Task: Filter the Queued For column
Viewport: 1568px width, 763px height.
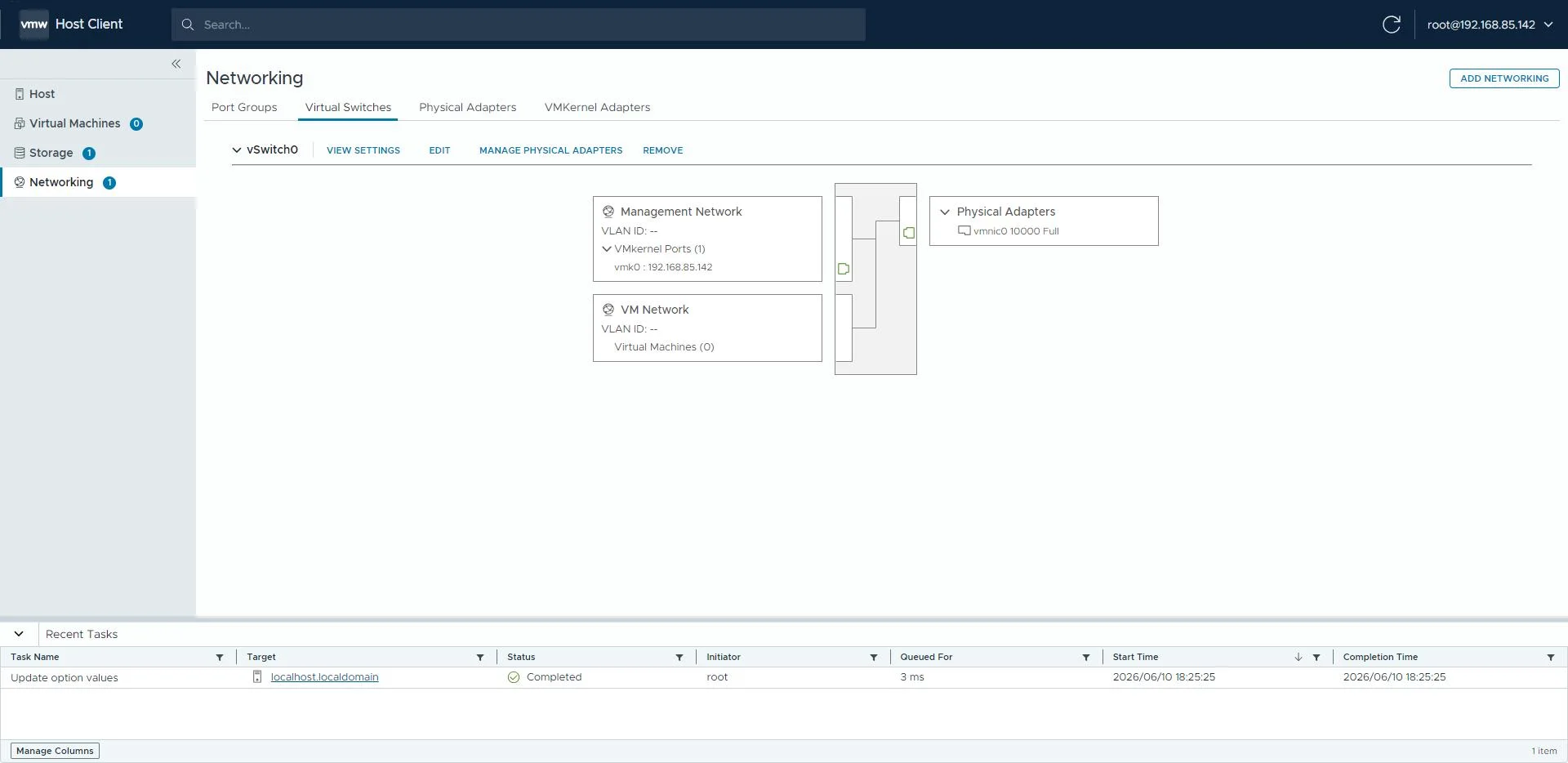Action: coord(1086,658)
